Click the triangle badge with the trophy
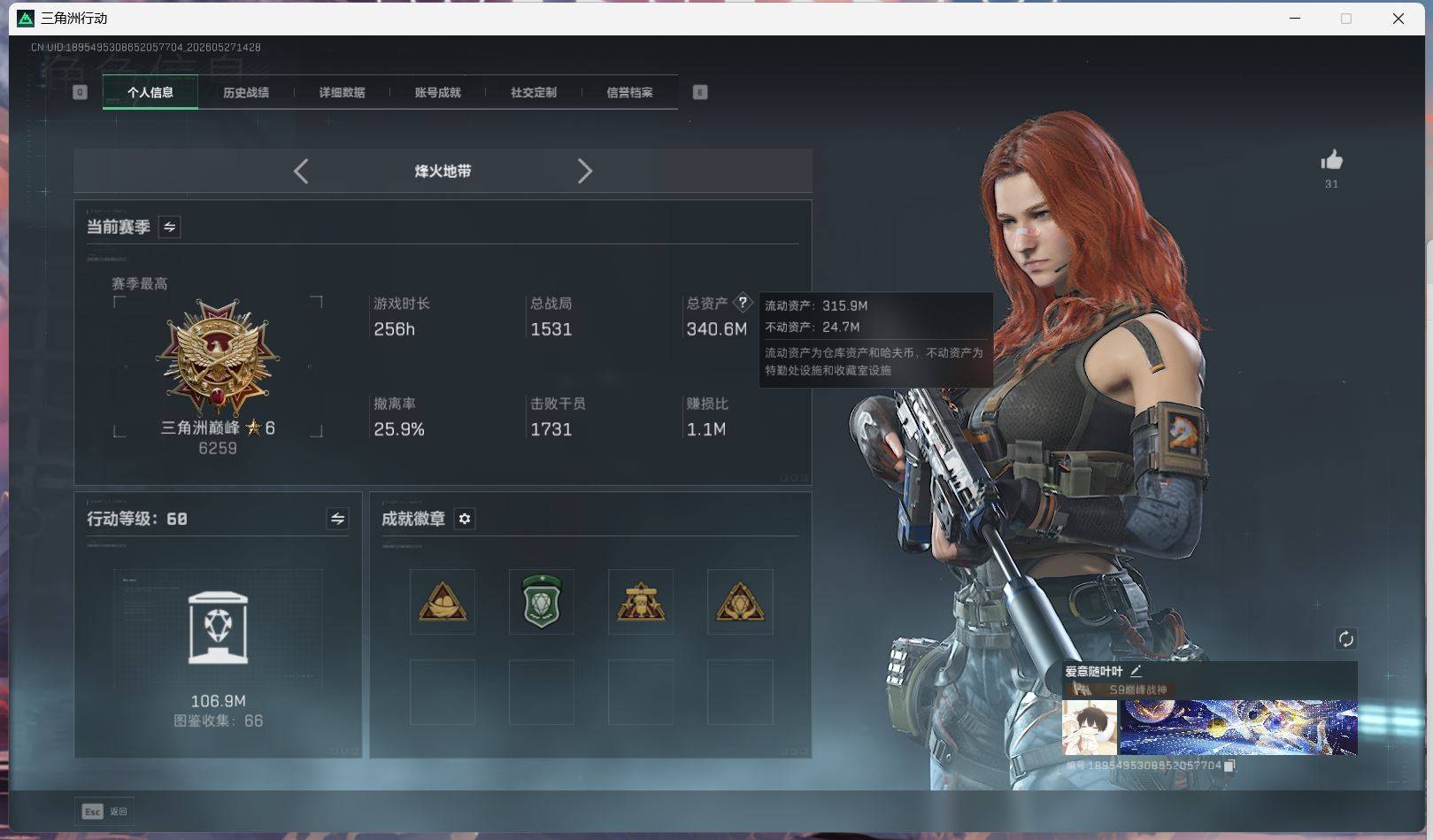 pyautogui.click(x=641, y=602)
